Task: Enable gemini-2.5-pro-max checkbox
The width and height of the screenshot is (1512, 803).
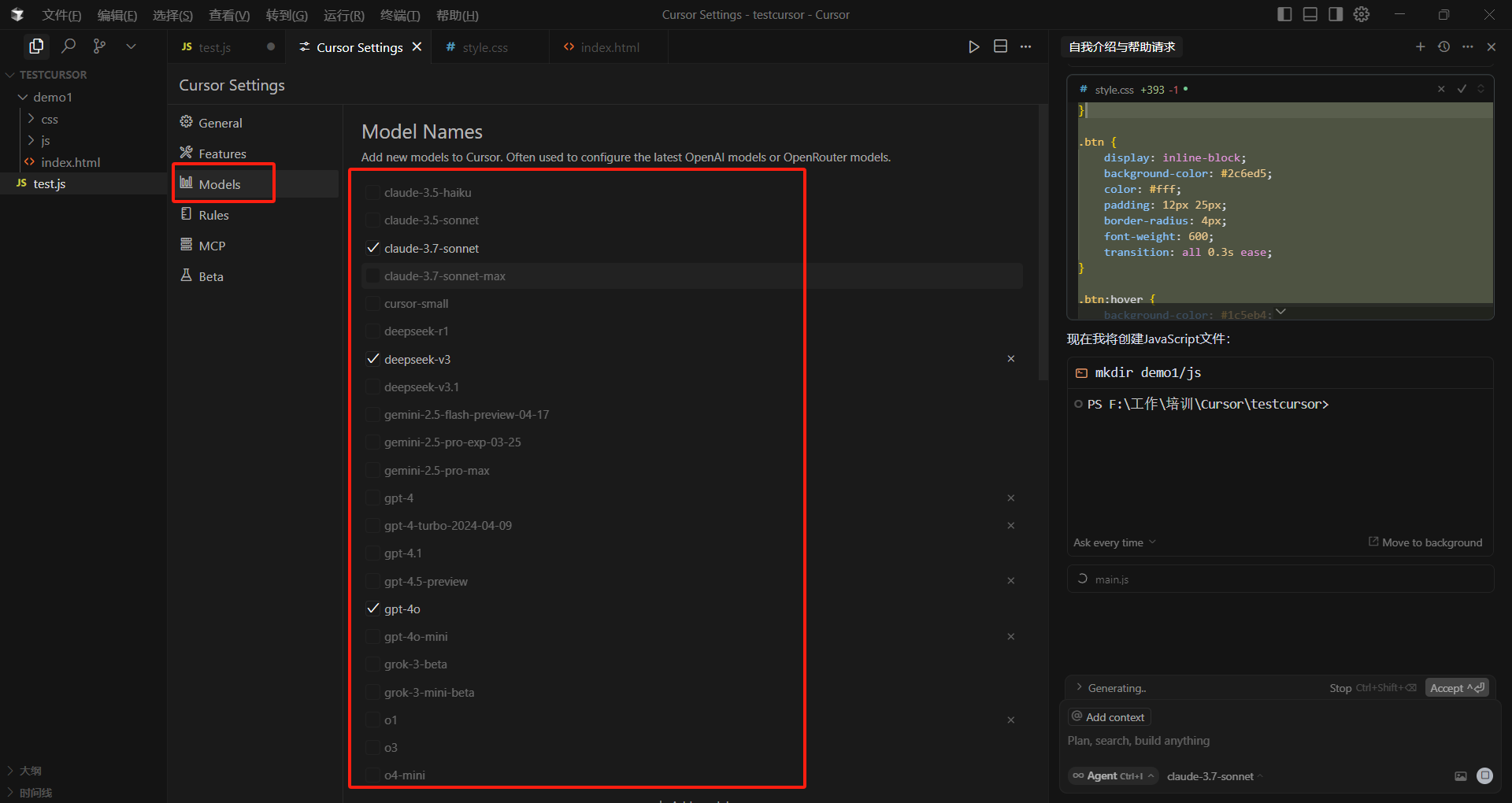Action: pos(373,471)
